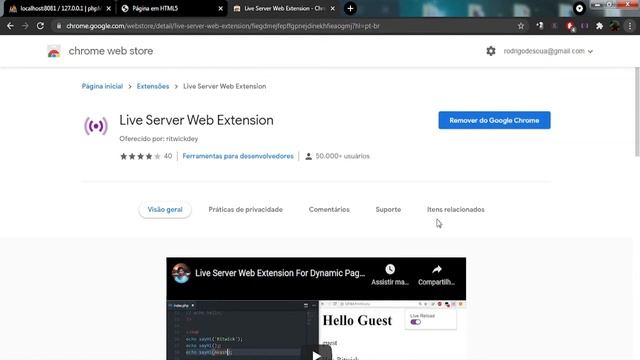Click the 40 ratings count

click(168, 156)
